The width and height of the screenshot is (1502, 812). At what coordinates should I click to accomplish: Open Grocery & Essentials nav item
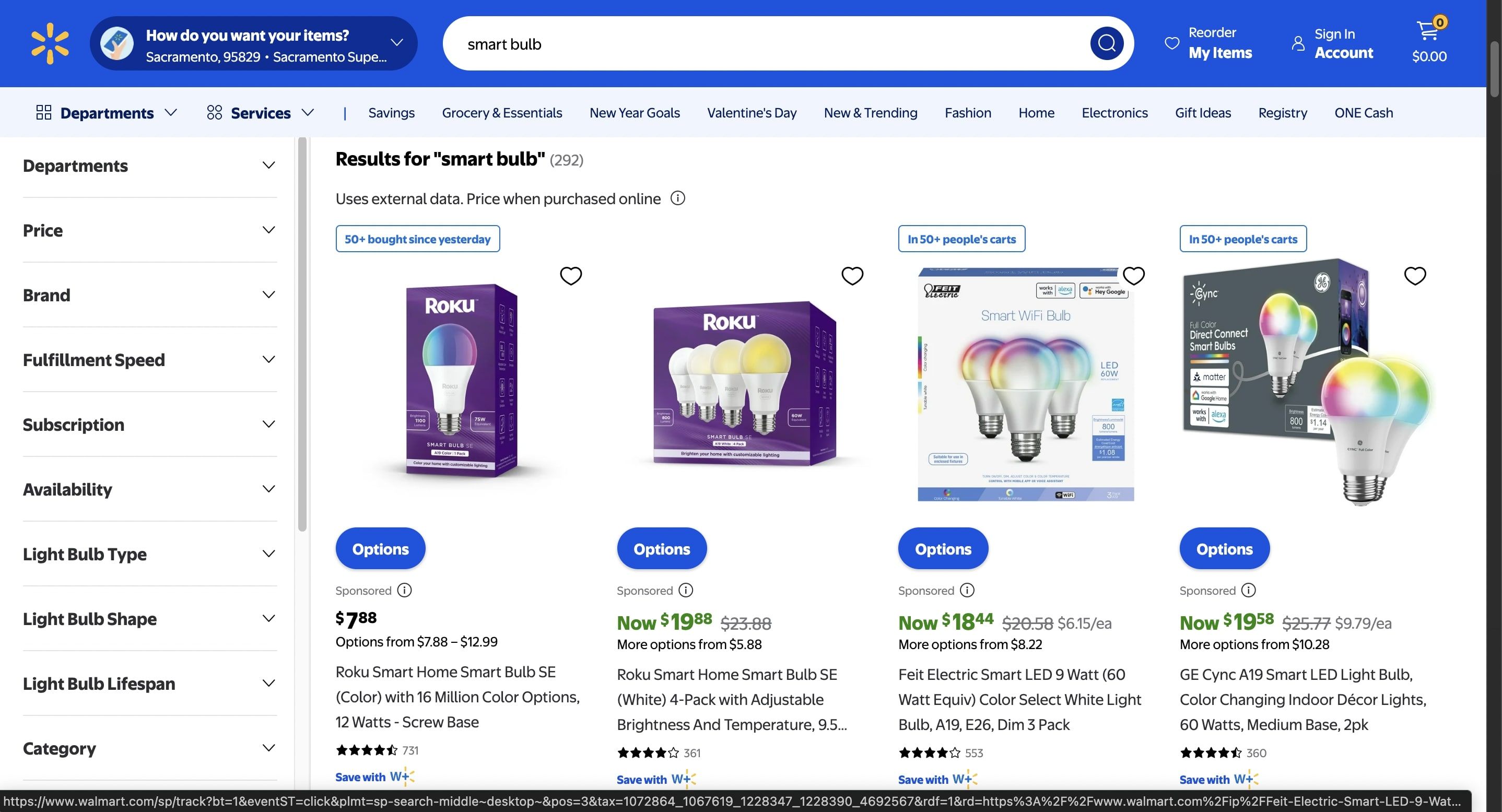tap(502, 112)
